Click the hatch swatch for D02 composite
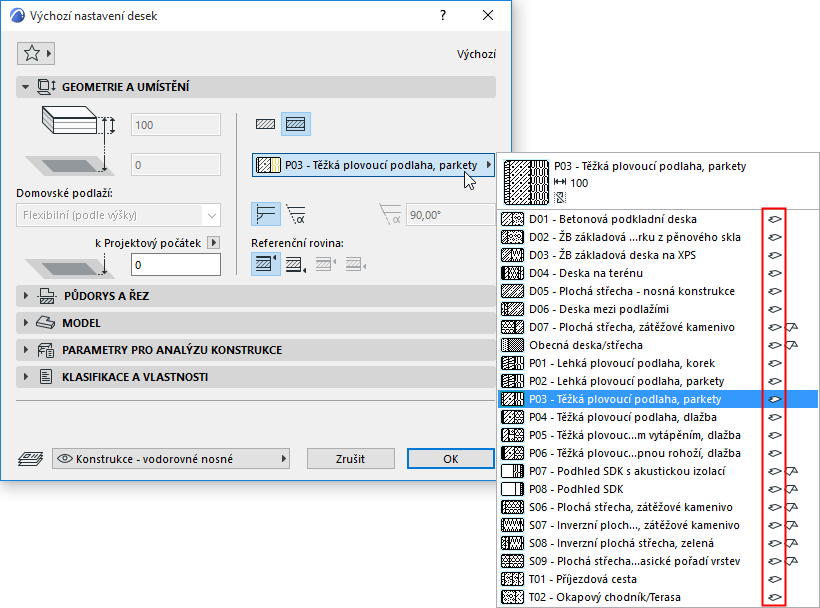Viewport: 820px width, 608px height. tap(512, 237)
